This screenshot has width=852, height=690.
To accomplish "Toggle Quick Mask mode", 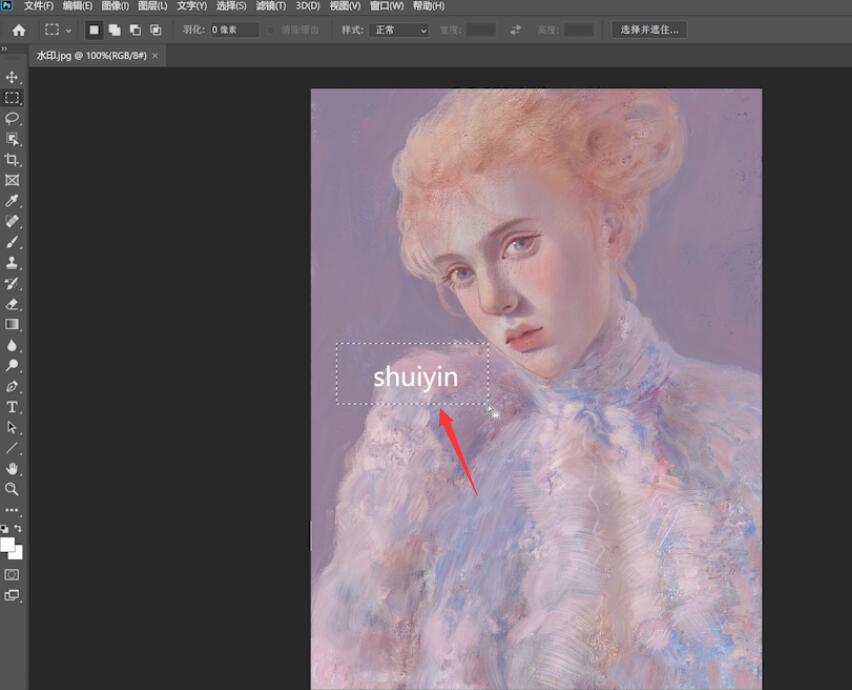I will pos(11,575).
